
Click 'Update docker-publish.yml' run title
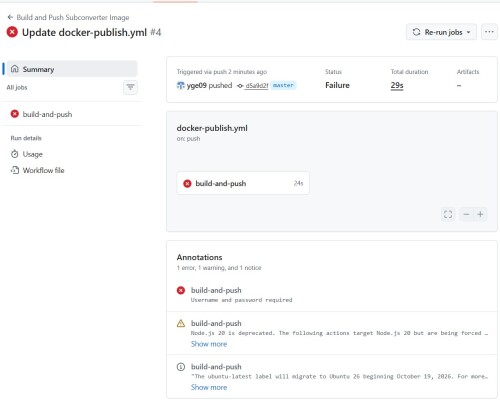(x=84, y=32)
